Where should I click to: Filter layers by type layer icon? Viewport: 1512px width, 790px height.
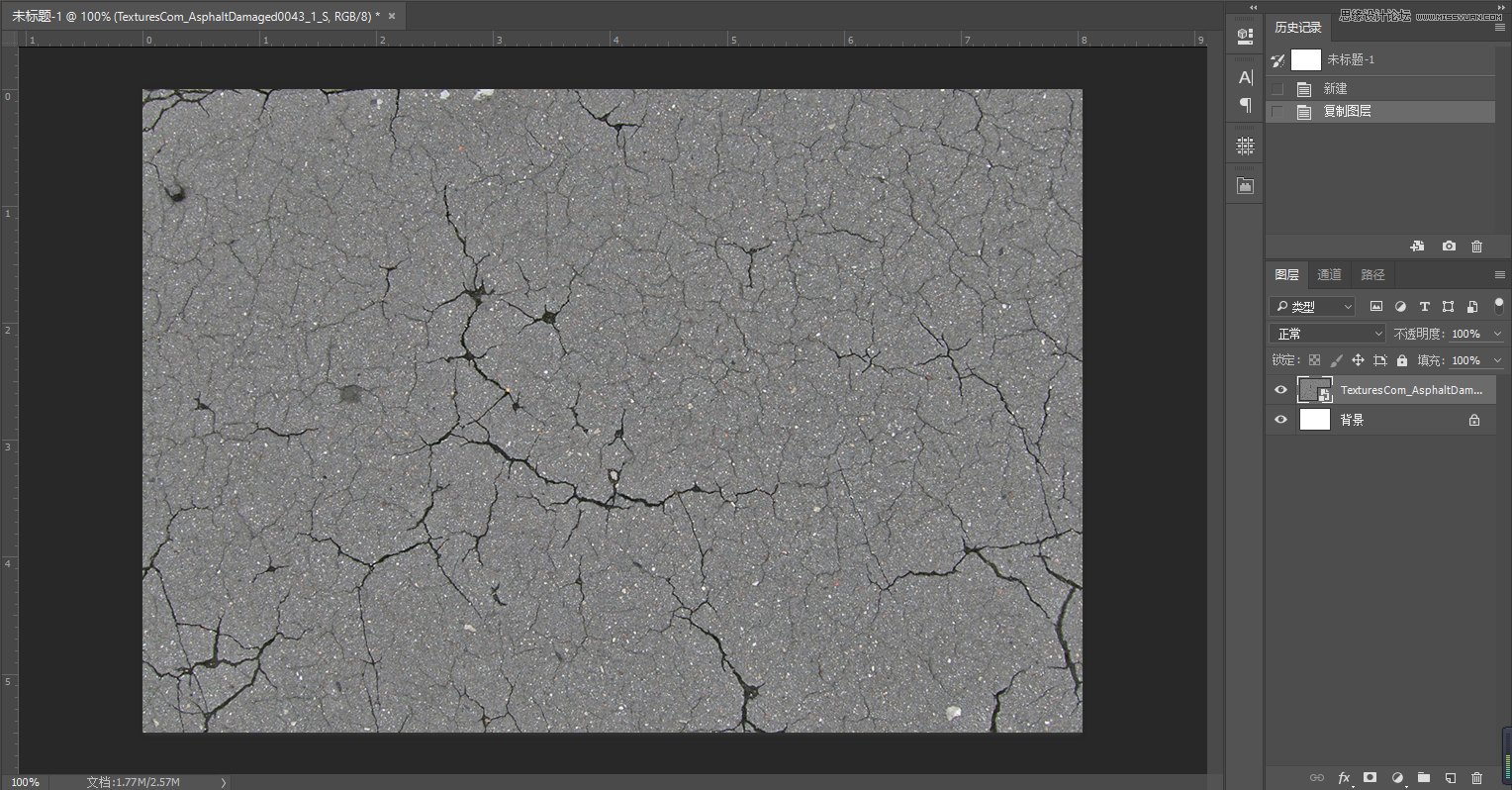pyautogui.click(x=1424, y=307)
